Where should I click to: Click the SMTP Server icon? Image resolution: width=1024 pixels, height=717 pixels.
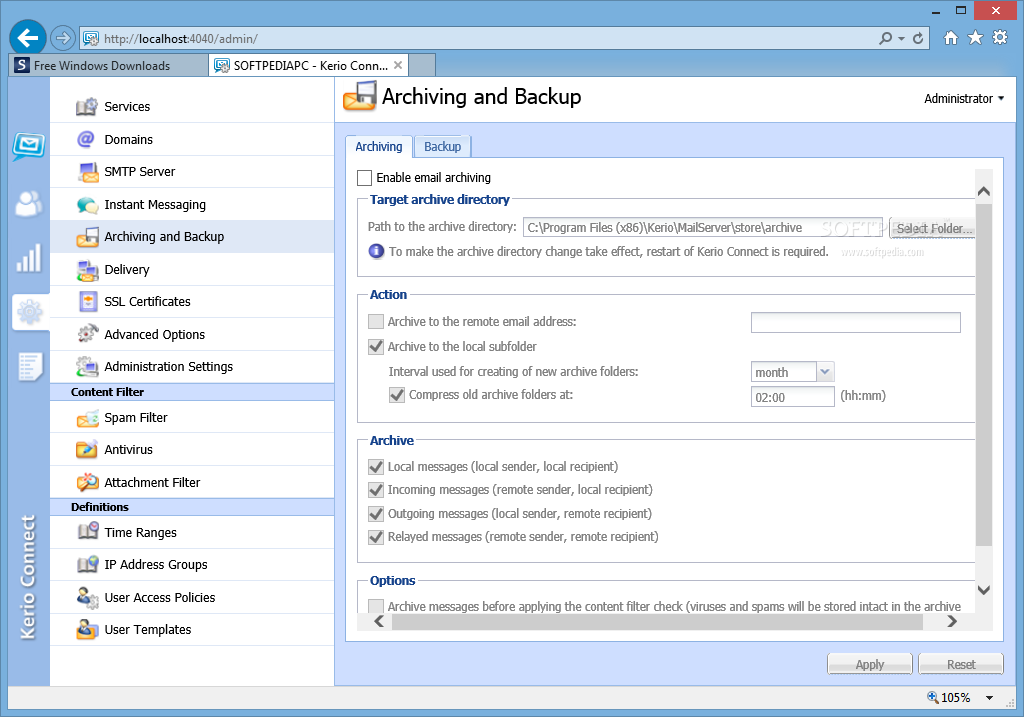(x=88, y=172)
